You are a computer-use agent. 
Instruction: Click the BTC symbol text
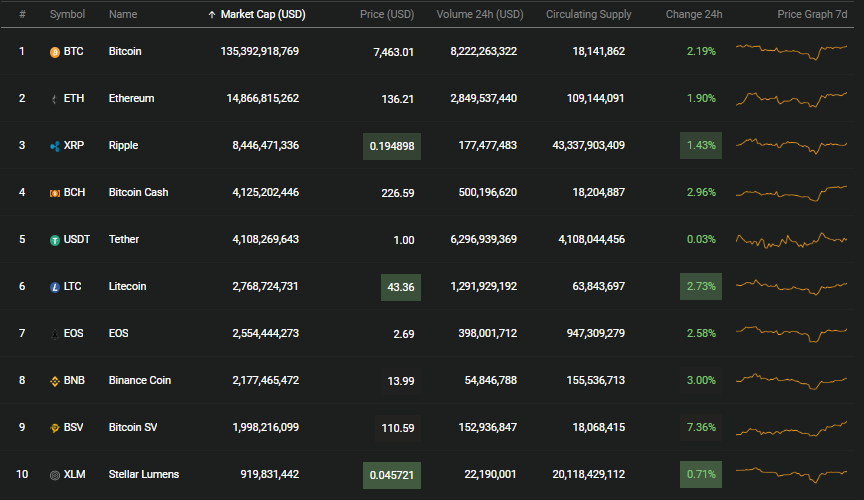[73, 51]
